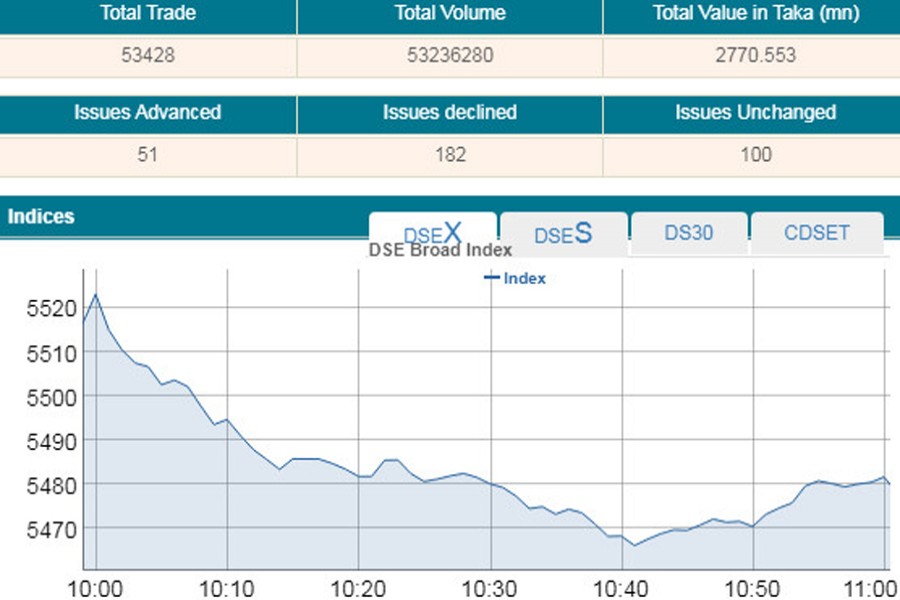Select the Issues declined header
This screenshot has height=600, width=900.
449,113
